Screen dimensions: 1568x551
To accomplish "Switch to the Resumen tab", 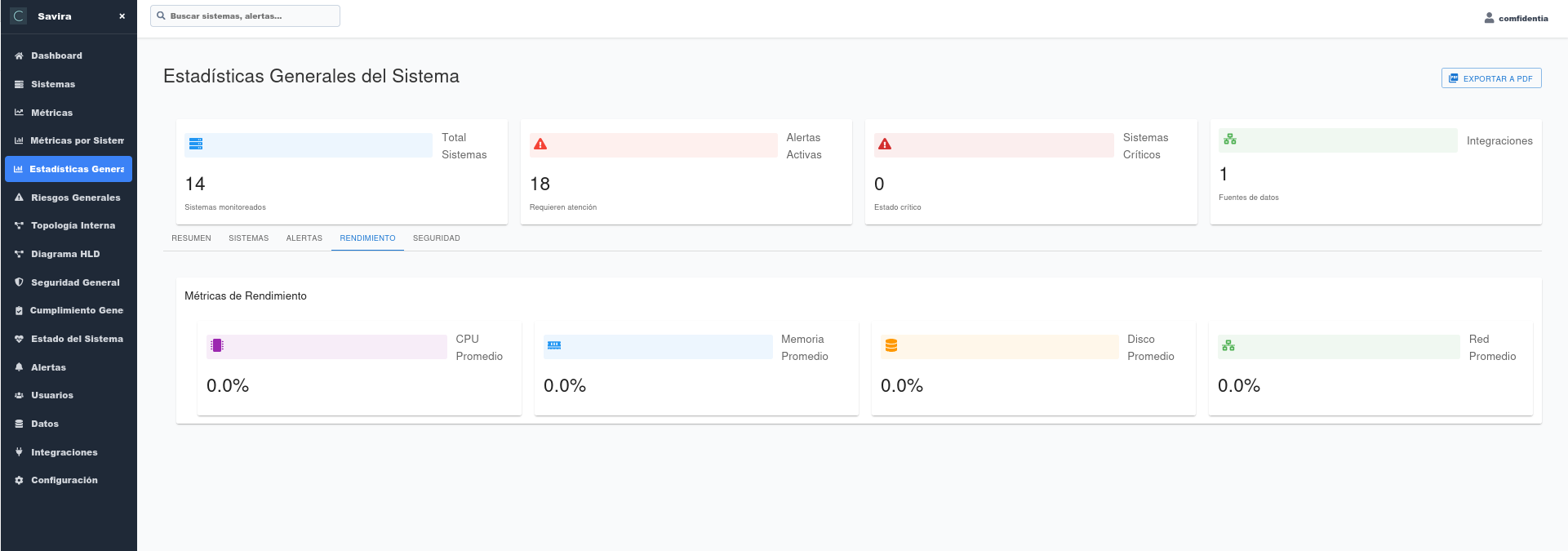I will tap(191, 238).
